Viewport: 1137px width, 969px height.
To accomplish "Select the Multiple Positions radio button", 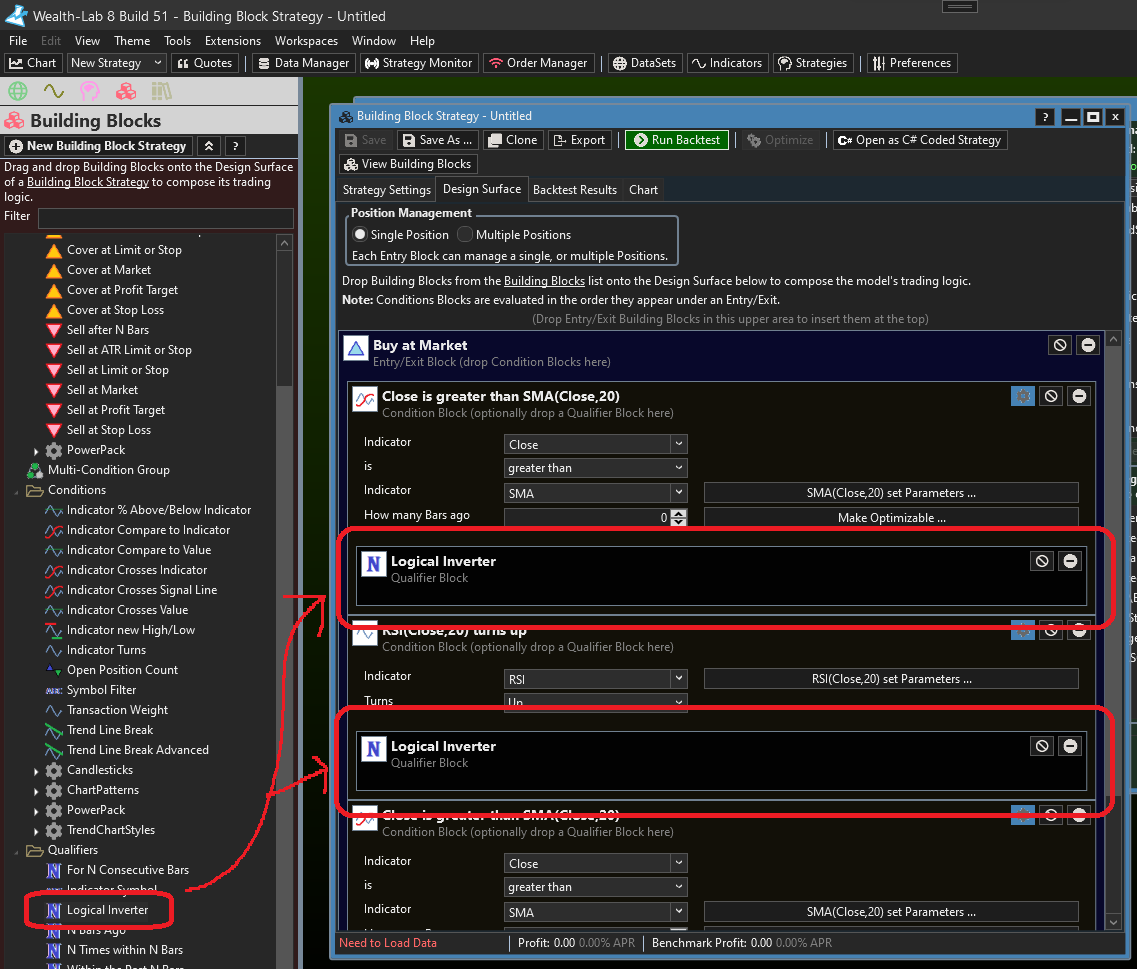I will point(465,235).
